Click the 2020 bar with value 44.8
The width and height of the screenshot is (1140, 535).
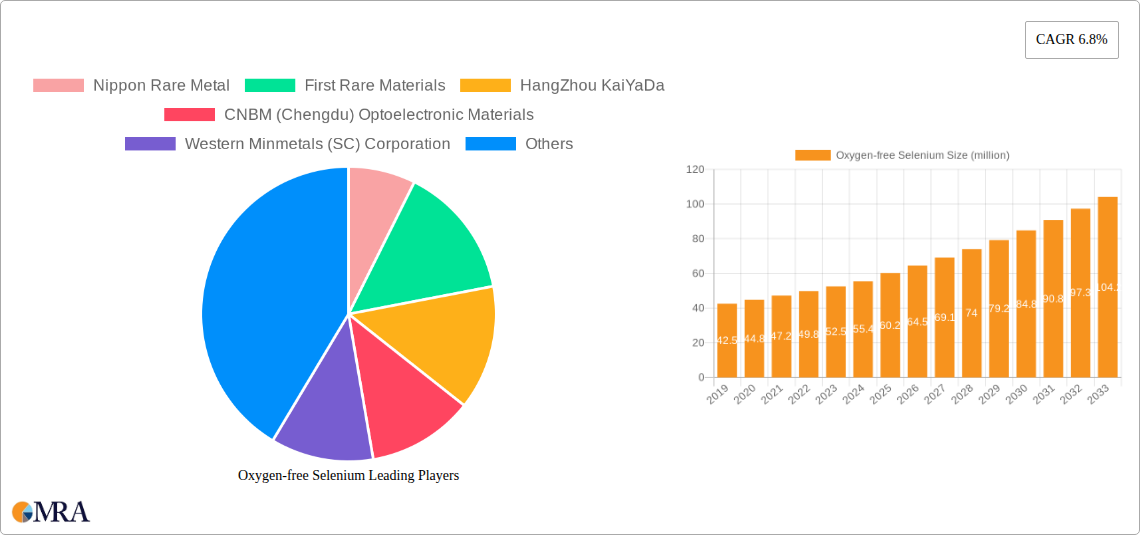tap(754, 339)
